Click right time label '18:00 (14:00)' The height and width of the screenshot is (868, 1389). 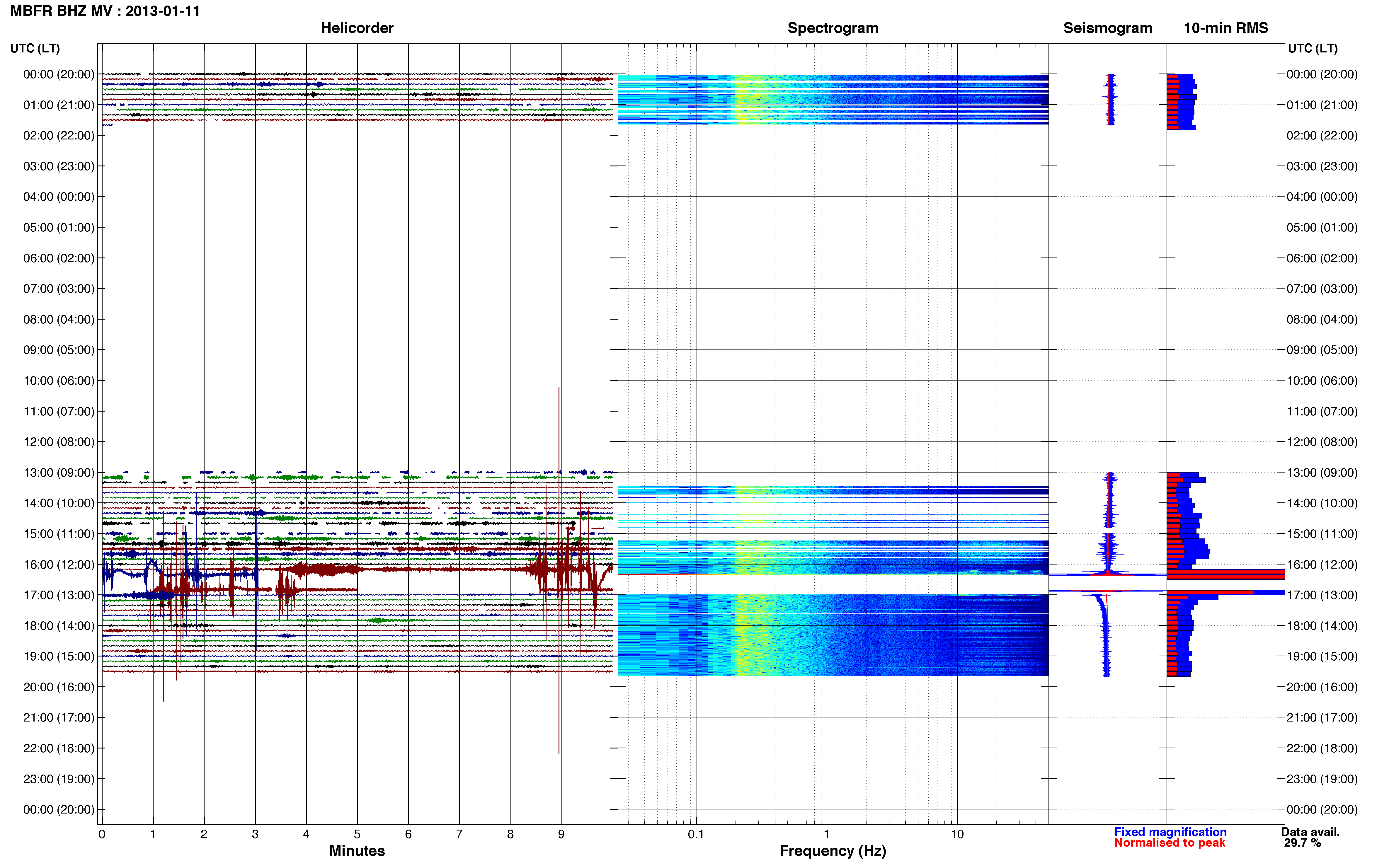coord(1322,626)
